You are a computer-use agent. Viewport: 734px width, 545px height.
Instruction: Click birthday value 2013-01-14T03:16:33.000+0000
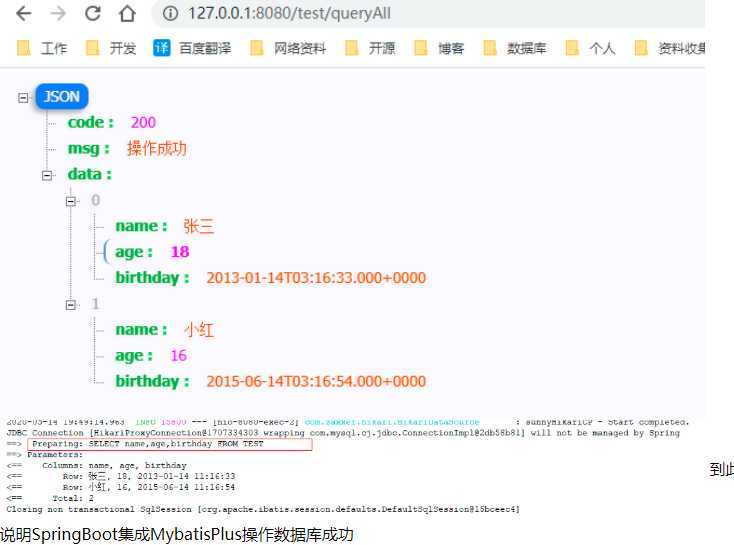(x=316, y=278)
